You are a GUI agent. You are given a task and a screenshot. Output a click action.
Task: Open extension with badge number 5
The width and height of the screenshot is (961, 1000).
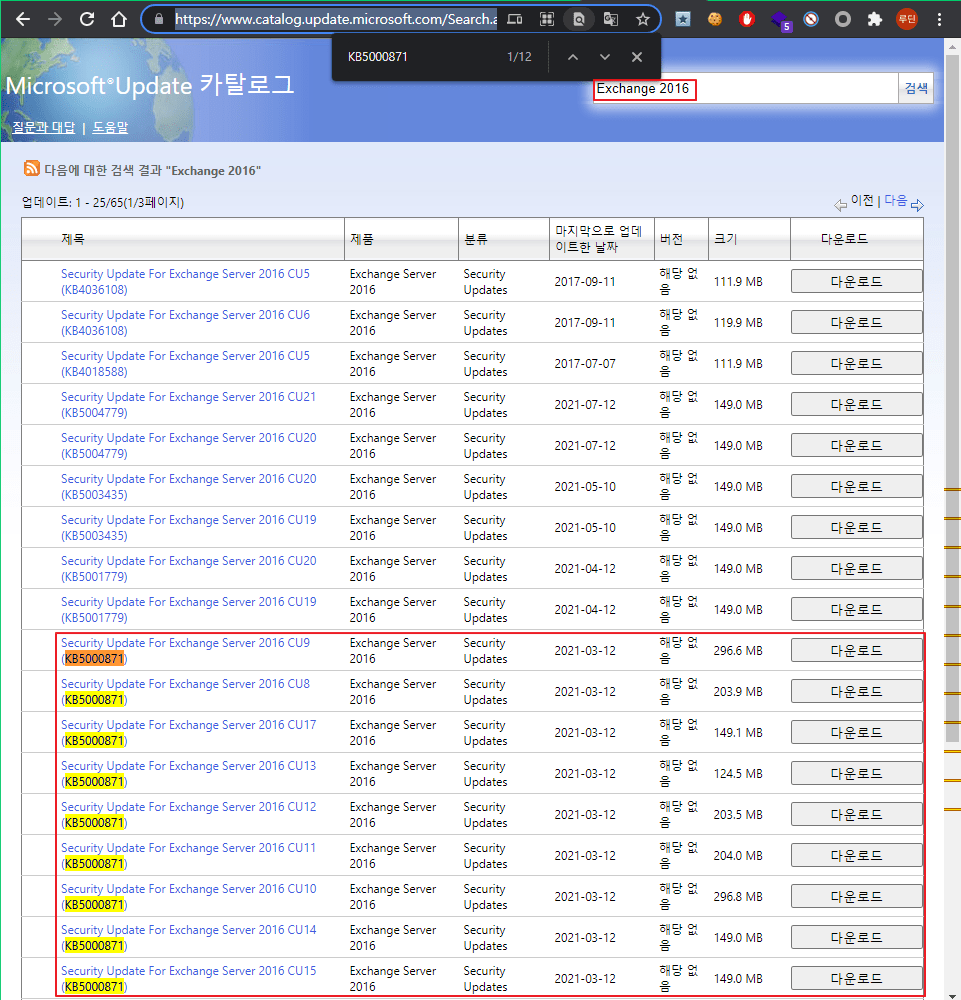click(780, 20)
